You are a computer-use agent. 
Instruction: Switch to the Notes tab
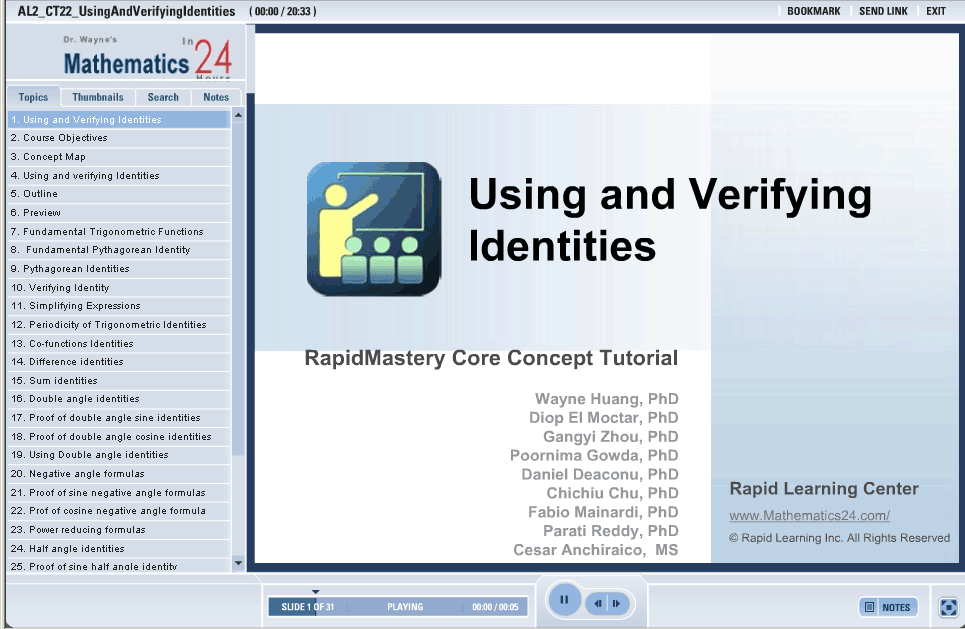(216, 97)
